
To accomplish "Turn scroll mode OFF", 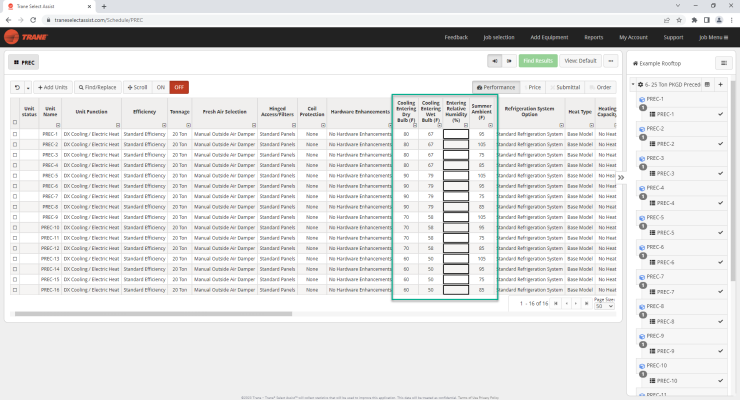I will pos(179,87).
